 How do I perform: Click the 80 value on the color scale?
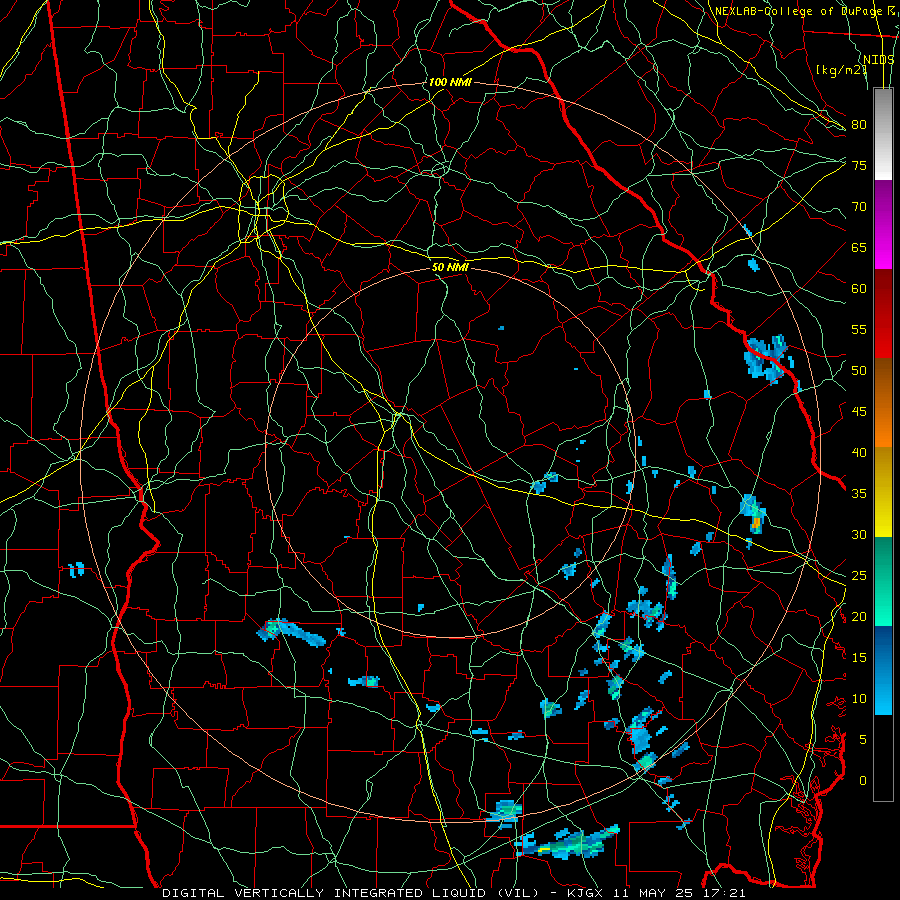(859, 125)
